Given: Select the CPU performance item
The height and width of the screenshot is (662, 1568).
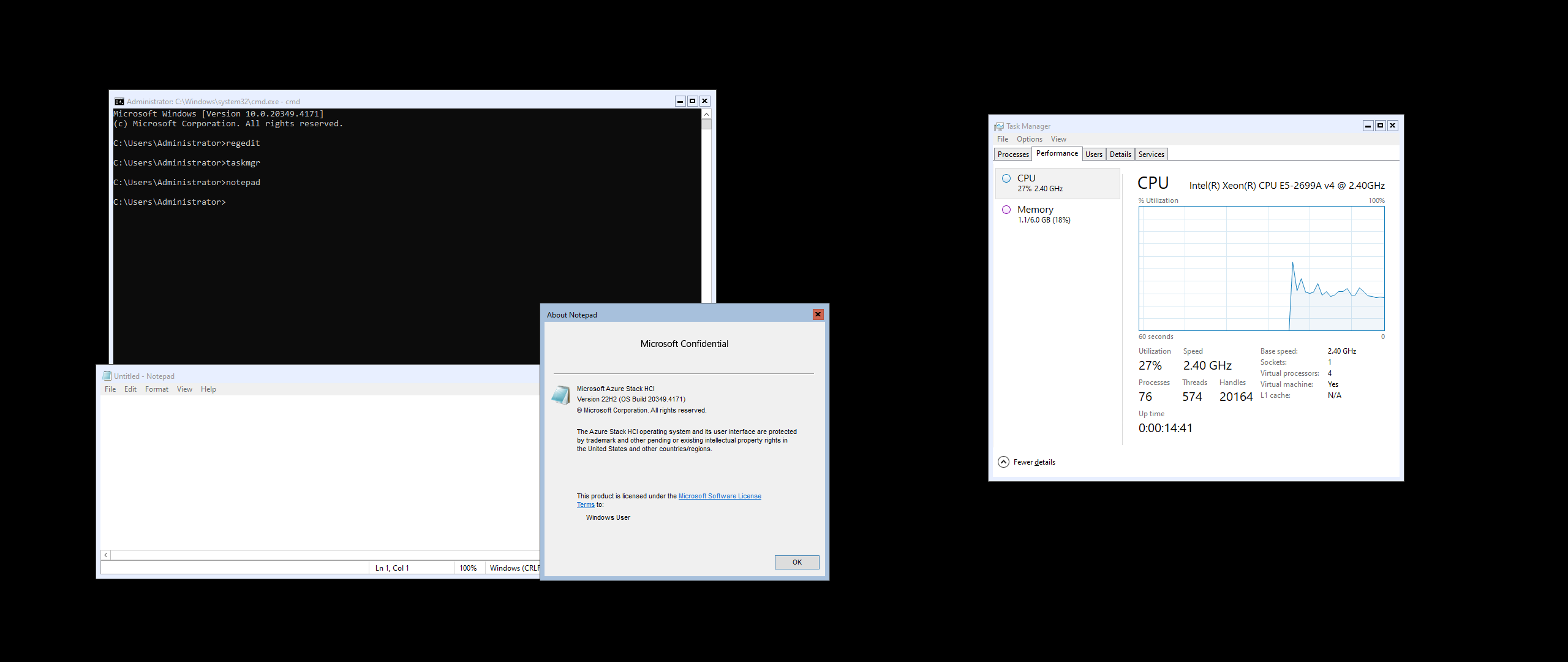Looking at the screenshot, I should pyautogui.click(x=1058, y=183).
